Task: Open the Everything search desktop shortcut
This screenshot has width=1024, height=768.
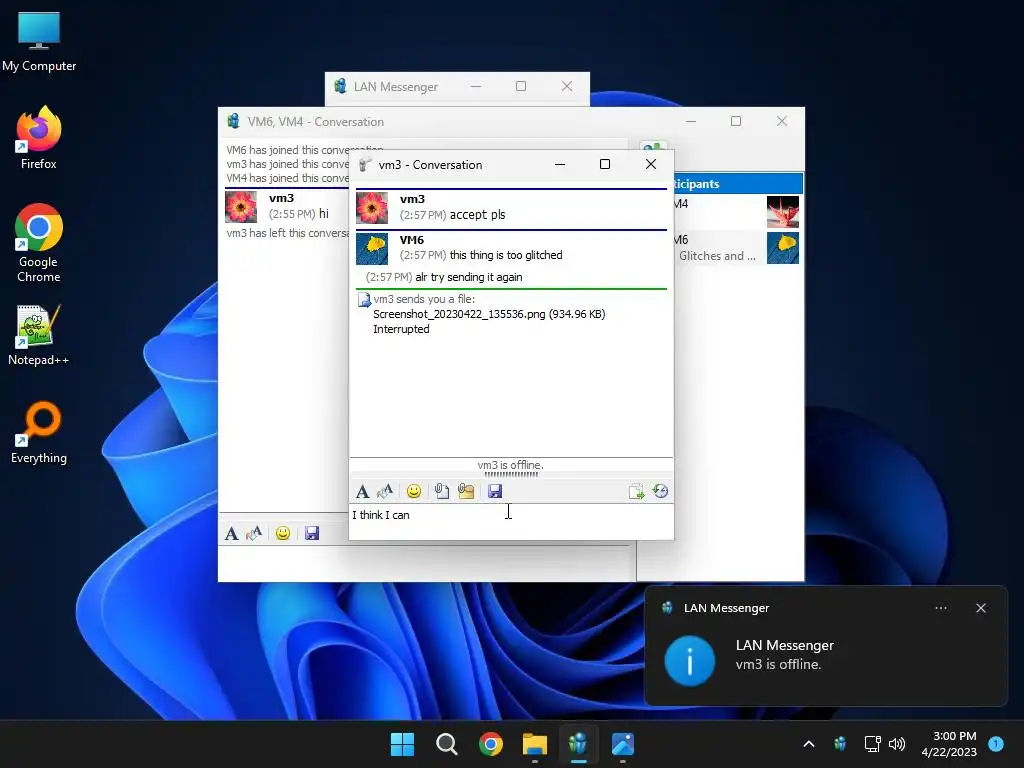Action: (39, 432)
